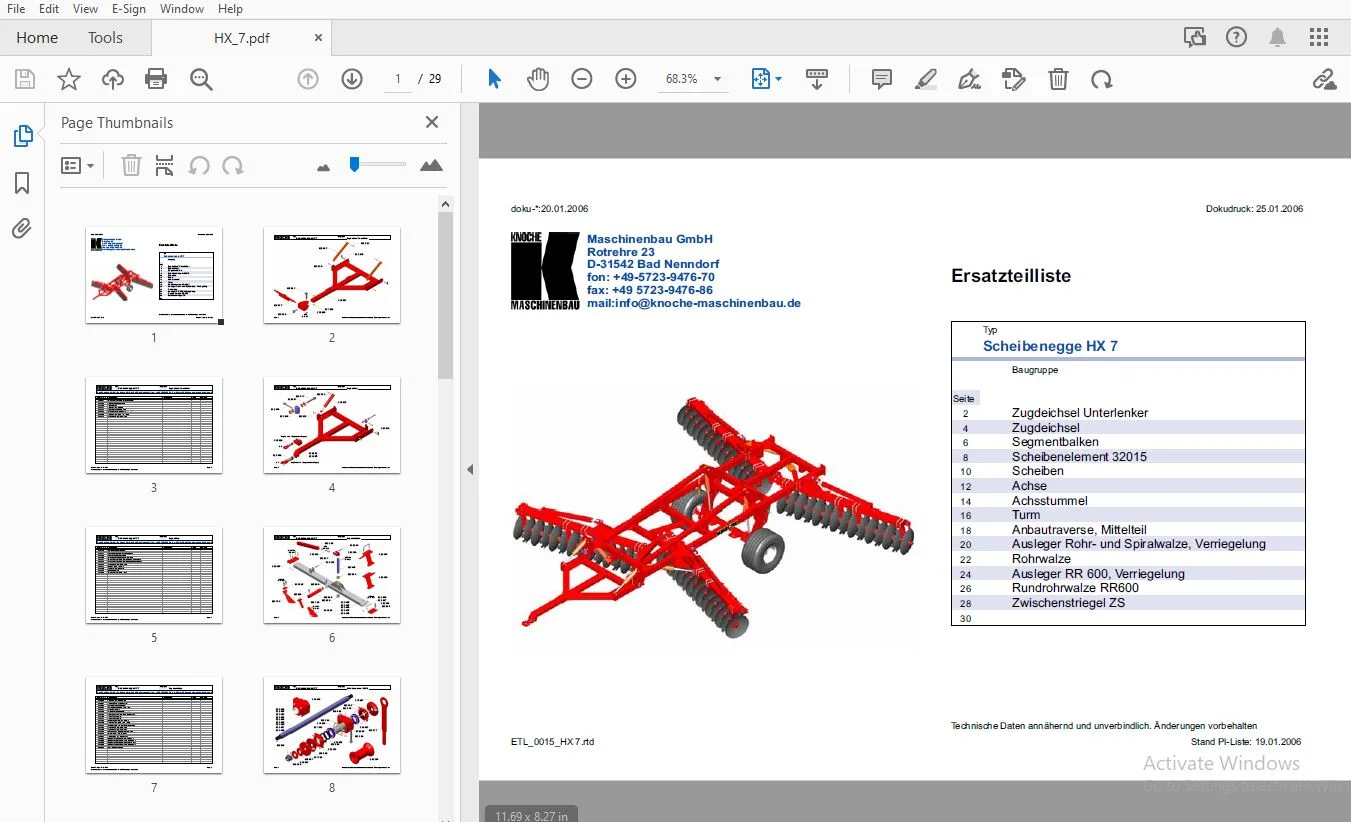This screenshot has height=822, width=1351.
Task: Go to previous page with up arrow
Action: [x=308, y=79]
